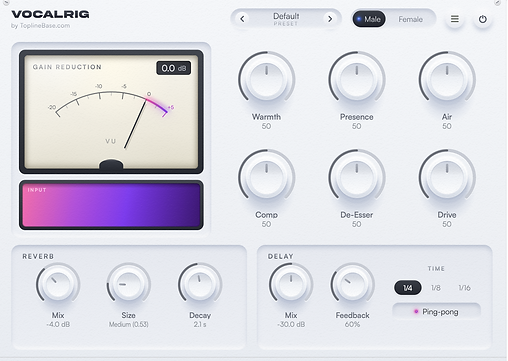Click the Presence value 50
Viewport: 508px width, 361px height.
coord(356,126)
